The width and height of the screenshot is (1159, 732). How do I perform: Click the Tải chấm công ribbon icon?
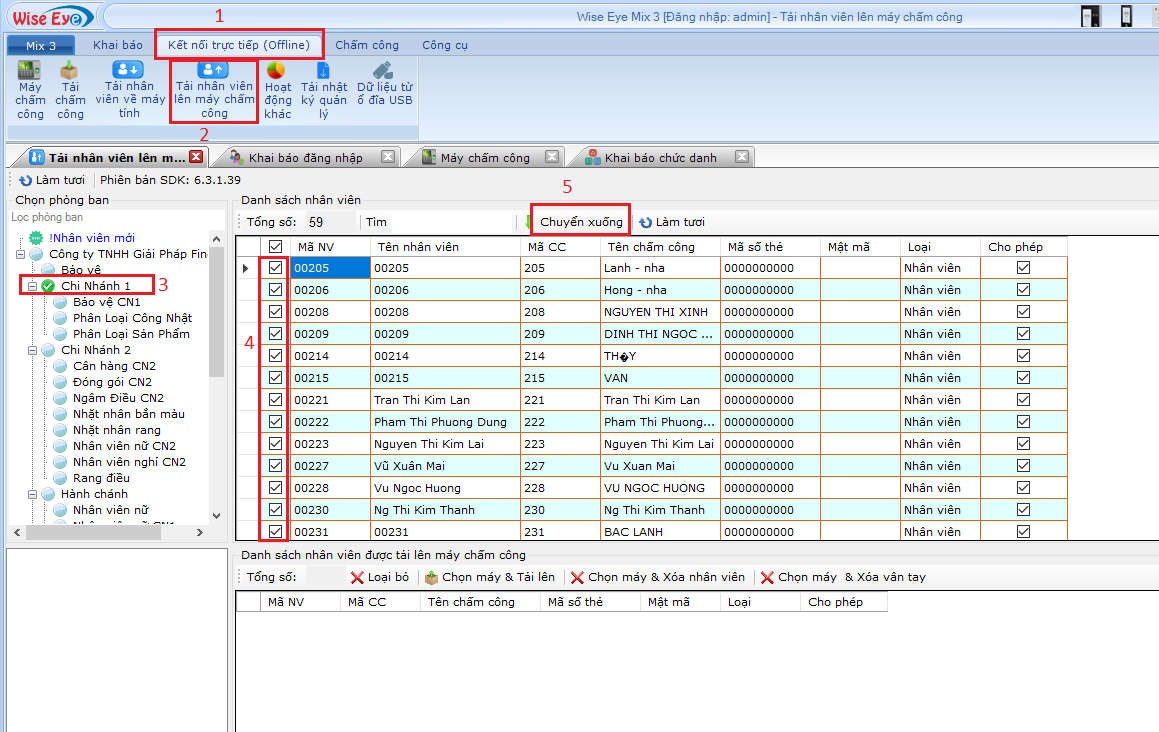[x=70, y=72]
